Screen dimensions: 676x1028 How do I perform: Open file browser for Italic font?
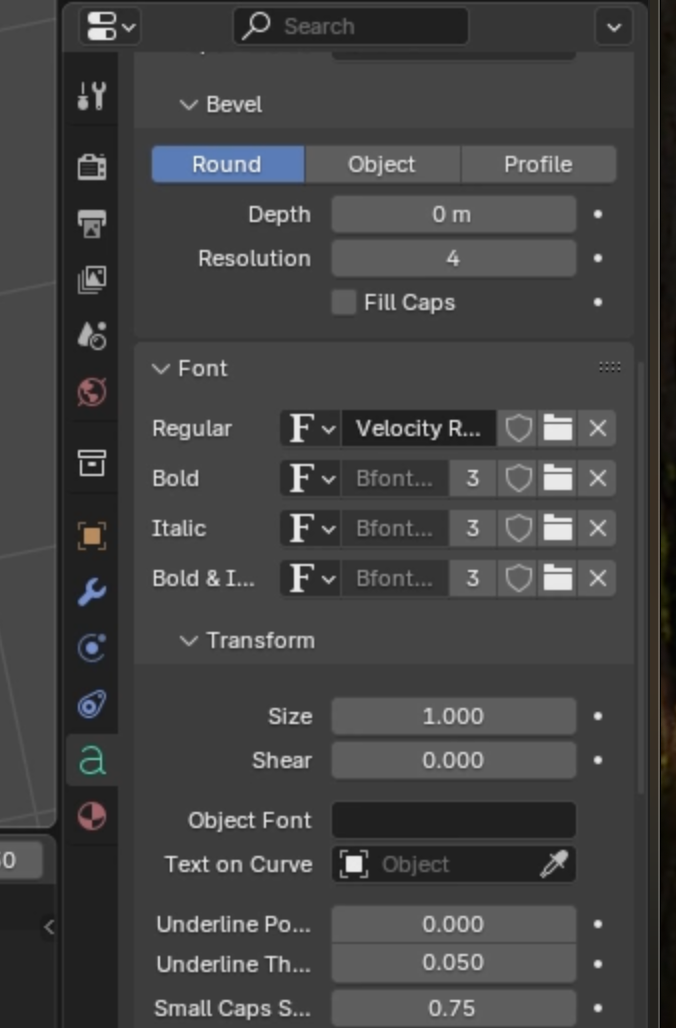coord(557,528)
